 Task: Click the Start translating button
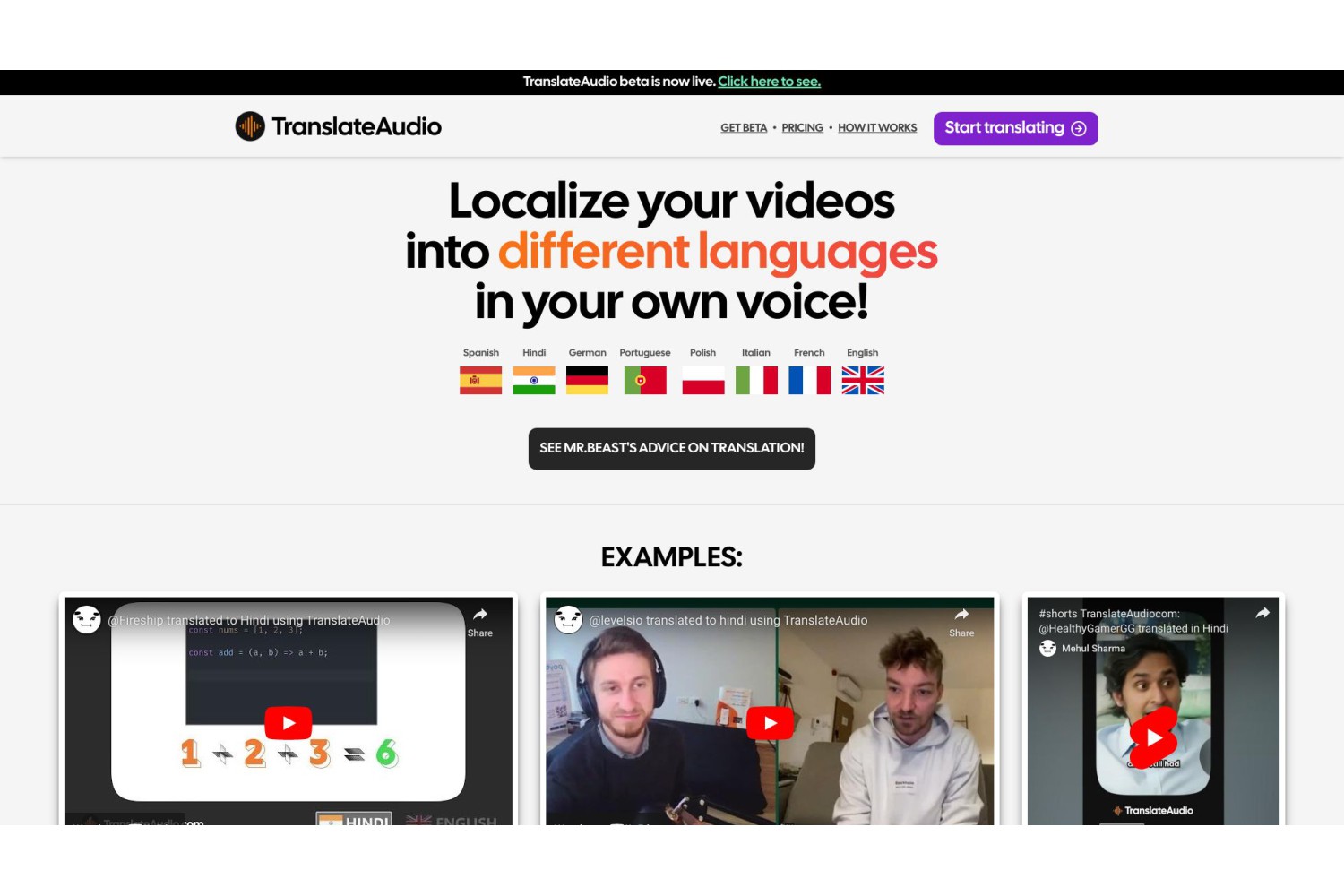coord(1015,128)
